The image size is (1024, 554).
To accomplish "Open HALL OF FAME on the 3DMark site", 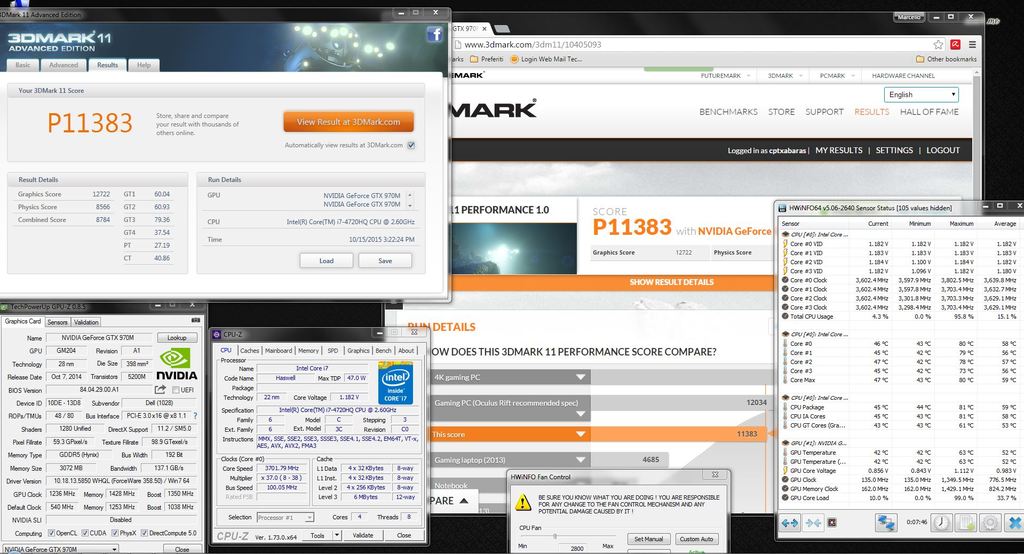I will [x=929, y=112].
